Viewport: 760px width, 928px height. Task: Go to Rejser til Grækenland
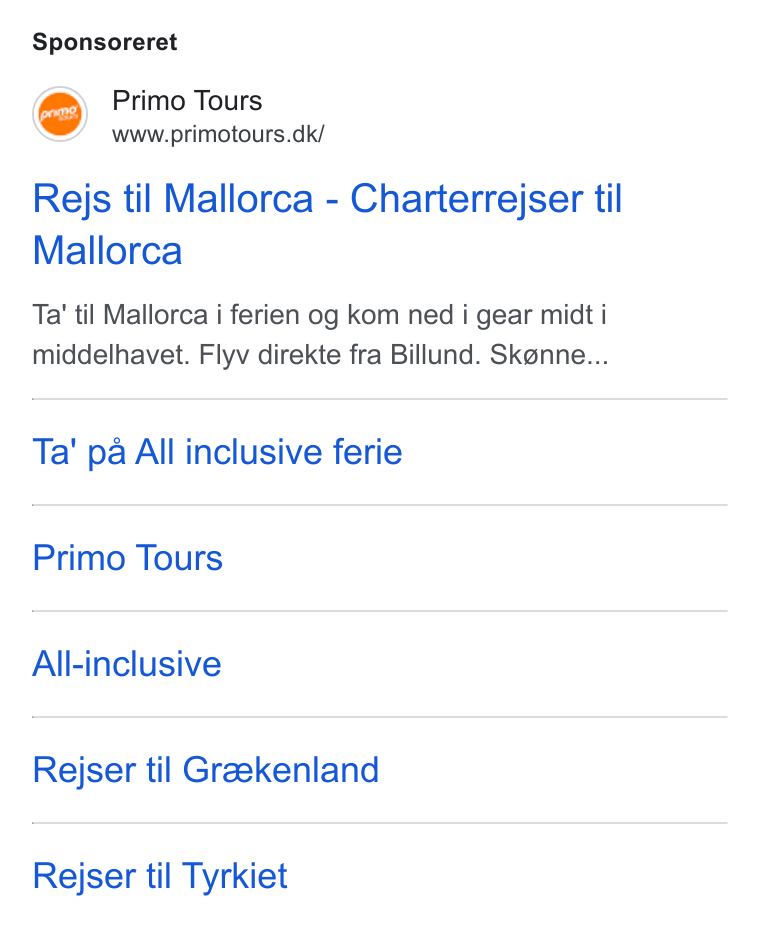tap(206, 769)
